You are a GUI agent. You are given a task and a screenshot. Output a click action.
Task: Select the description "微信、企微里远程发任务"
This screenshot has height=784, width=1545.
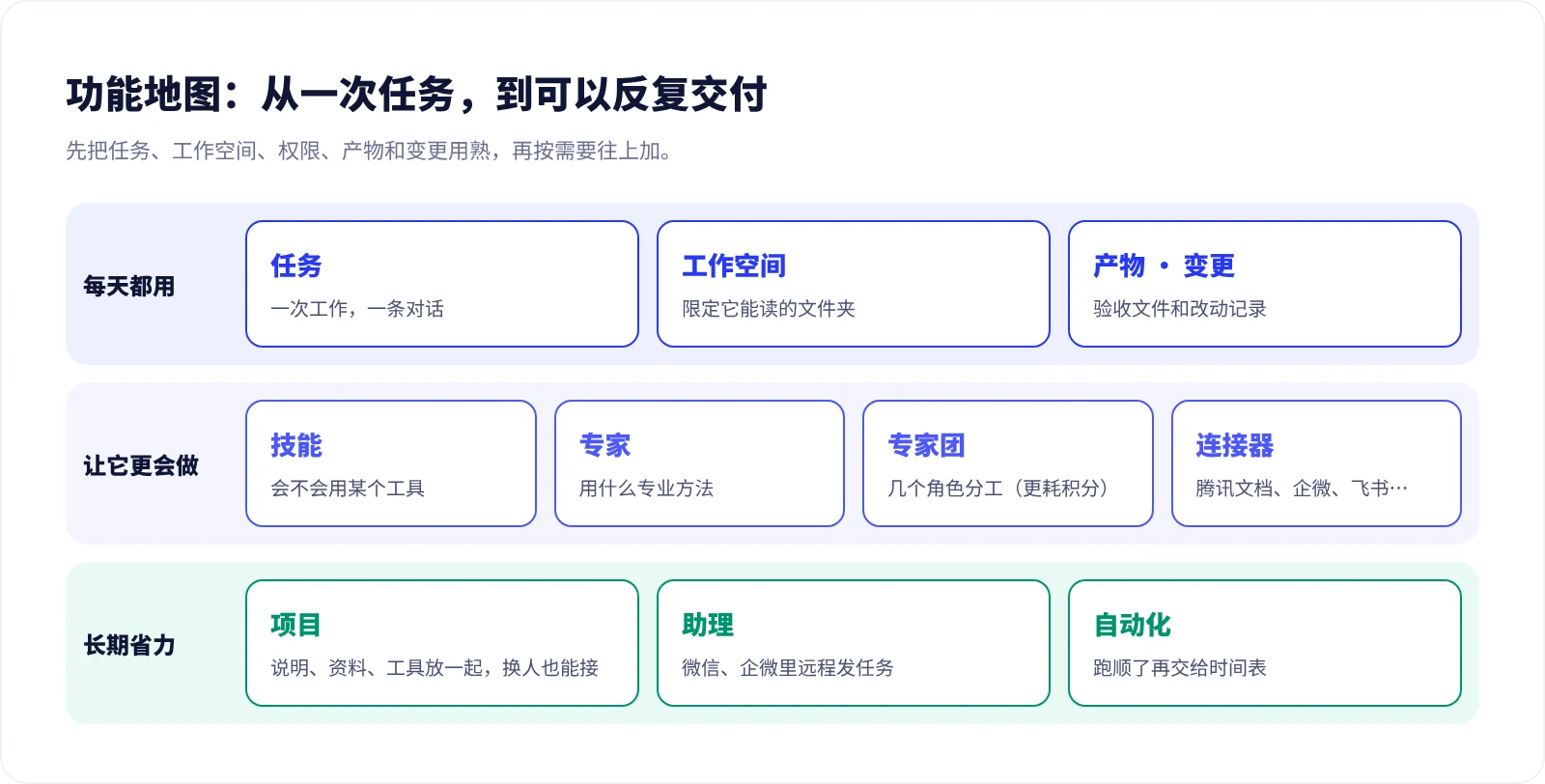click(x=788, y=668)
